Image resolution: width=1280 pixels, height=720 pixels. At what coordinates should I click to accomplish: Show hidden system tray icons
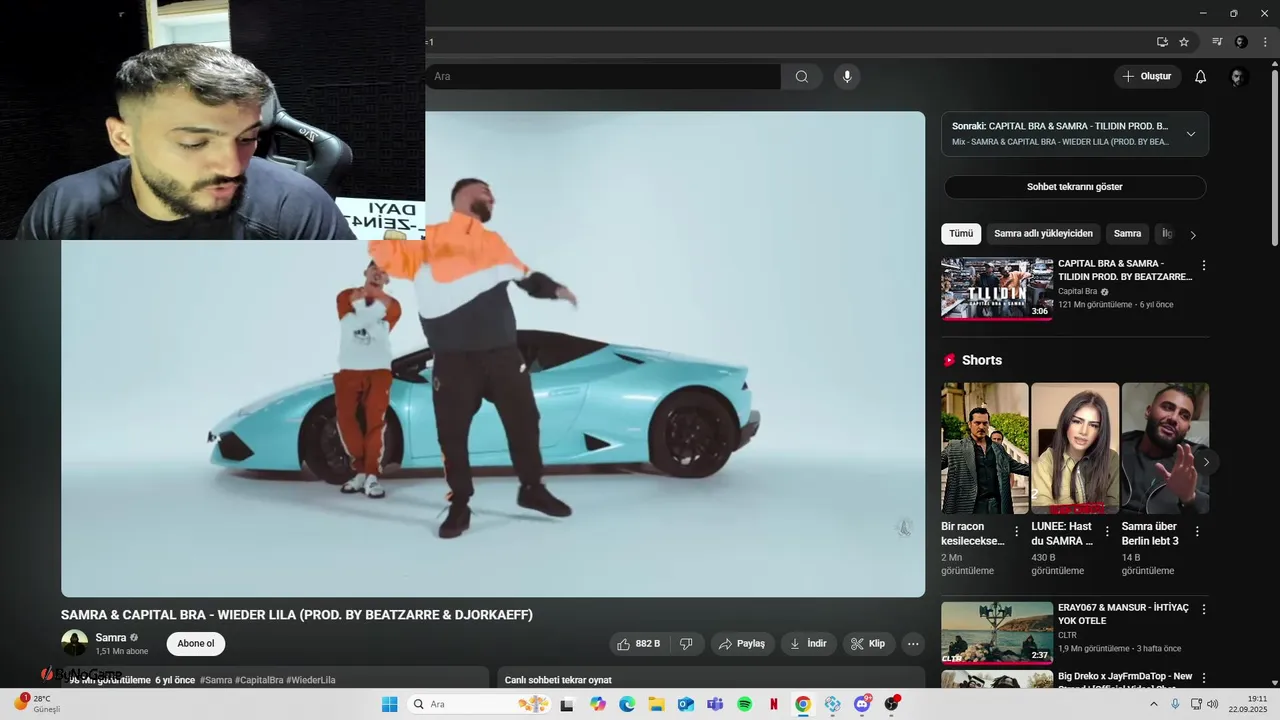pyautogui.click(x=1153, y=704)
